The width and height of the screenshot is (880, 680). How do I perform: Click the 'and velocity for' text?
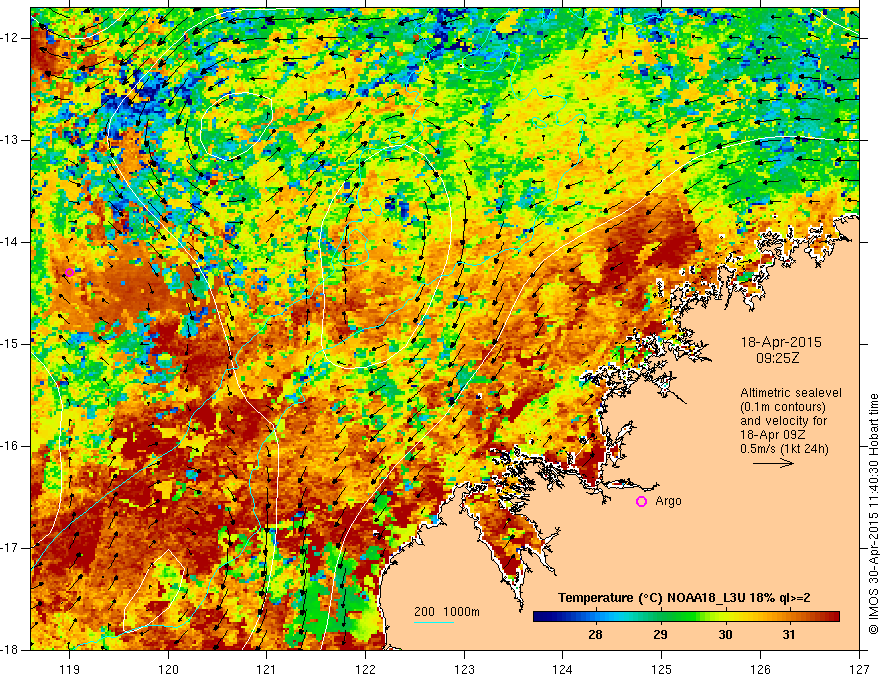tap(783, 421)
